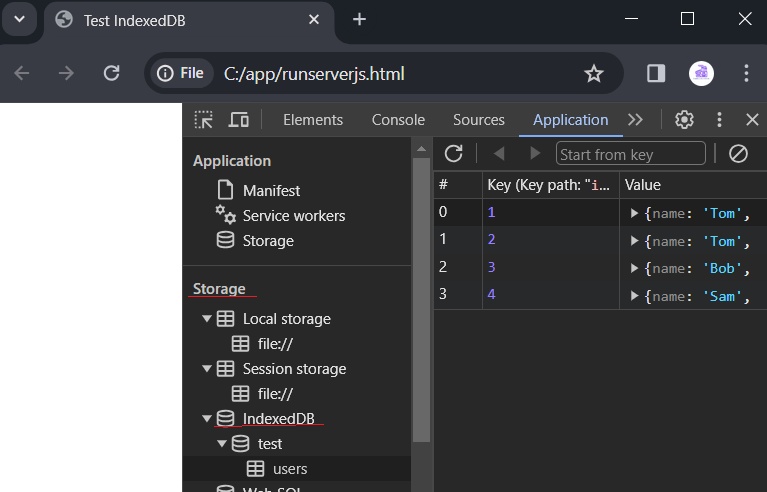Click the key cell with value 1
The image size is (767, 492).
[551, 212]
